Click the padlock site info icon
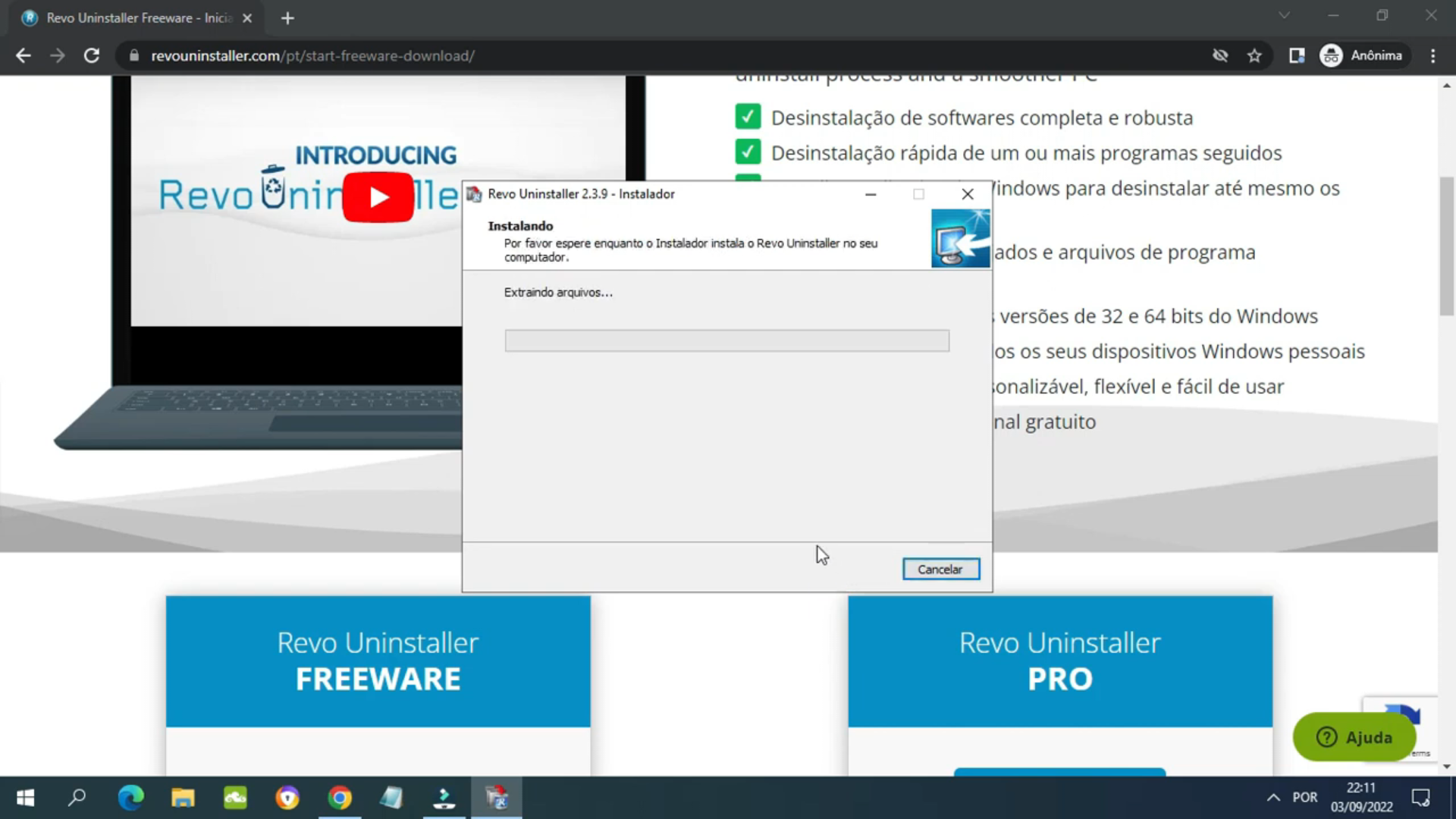Image resolution: width=1456 pixels, height=819 pixels. tap(134, 55)
